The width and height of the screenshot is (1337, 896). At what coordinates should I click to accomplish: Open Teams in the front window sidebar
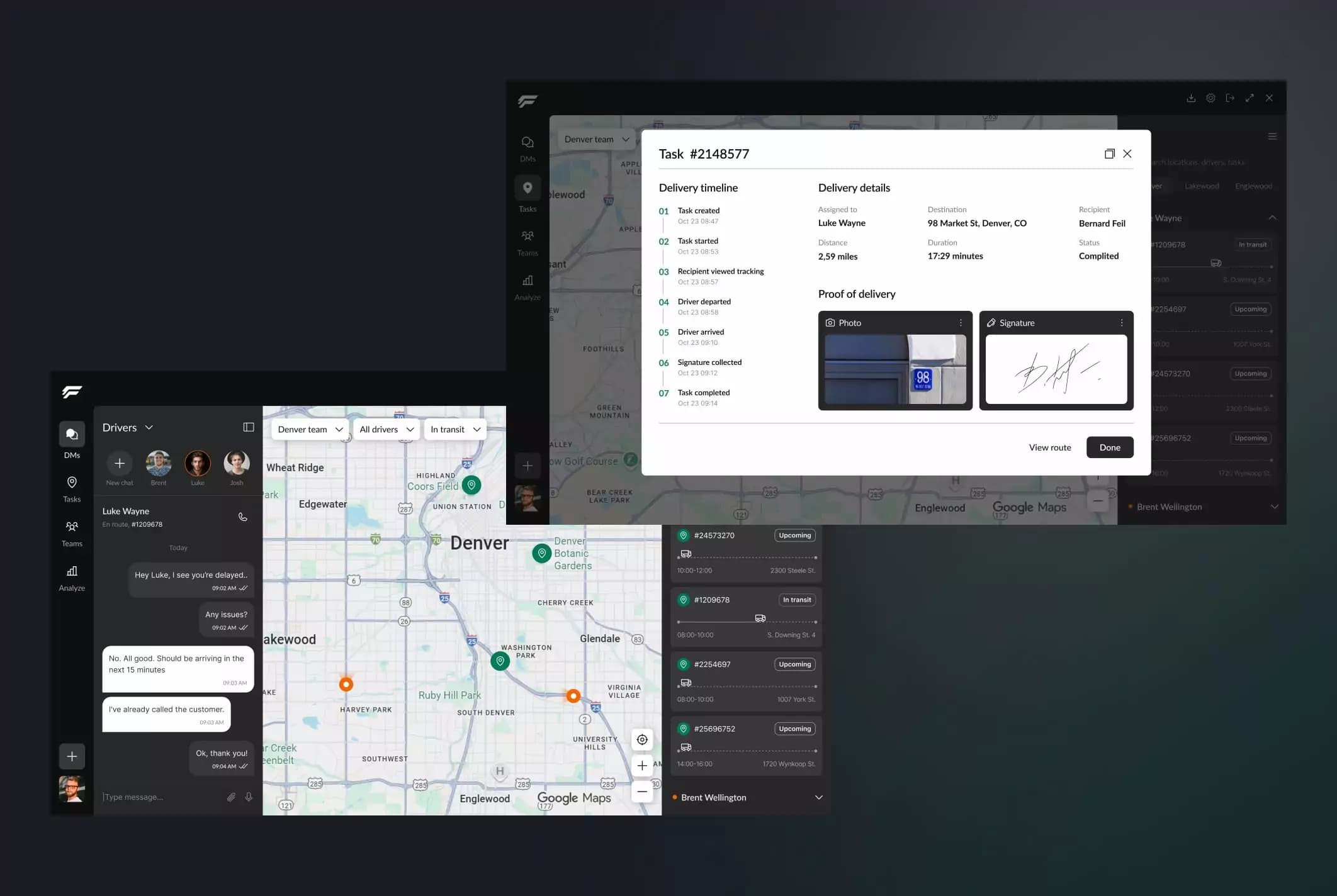[x=72, y=534]
